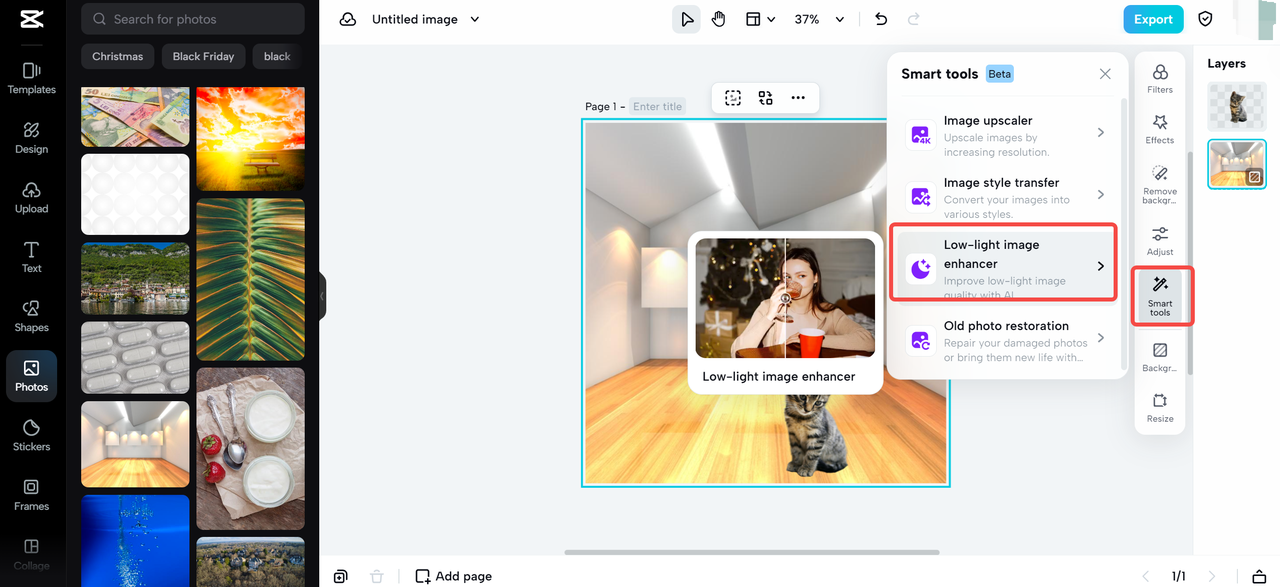Open the Filters tool

point(1160,79)
